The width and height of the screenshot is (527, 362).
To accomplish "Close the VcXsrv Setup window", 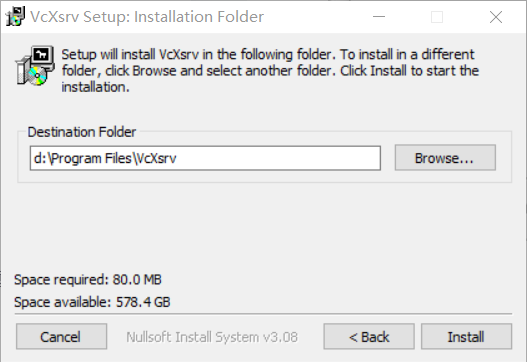I will [x=496, y=16].
